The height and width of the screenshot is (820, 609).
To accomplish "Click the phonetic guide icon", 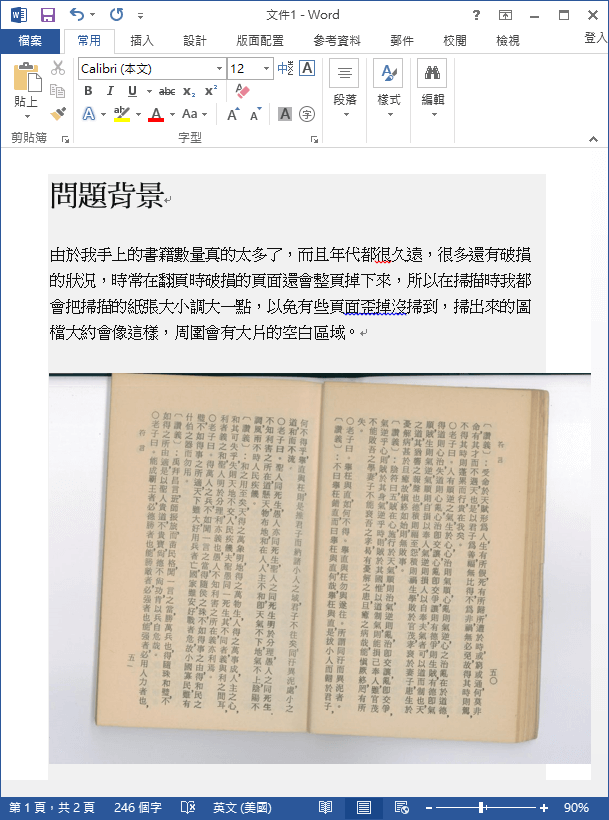I will 285,69.
